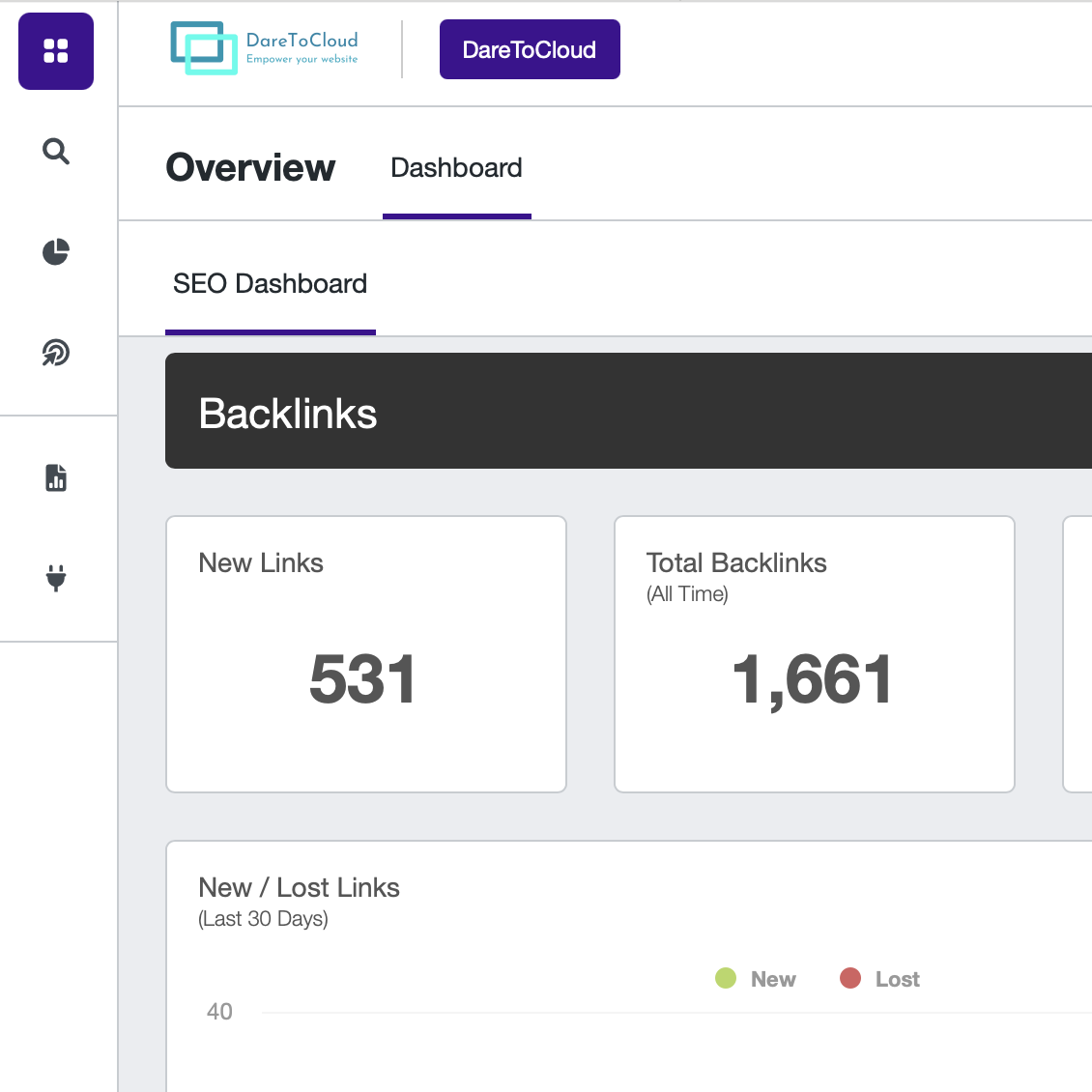Click the 531 new links value

(363, 679)
